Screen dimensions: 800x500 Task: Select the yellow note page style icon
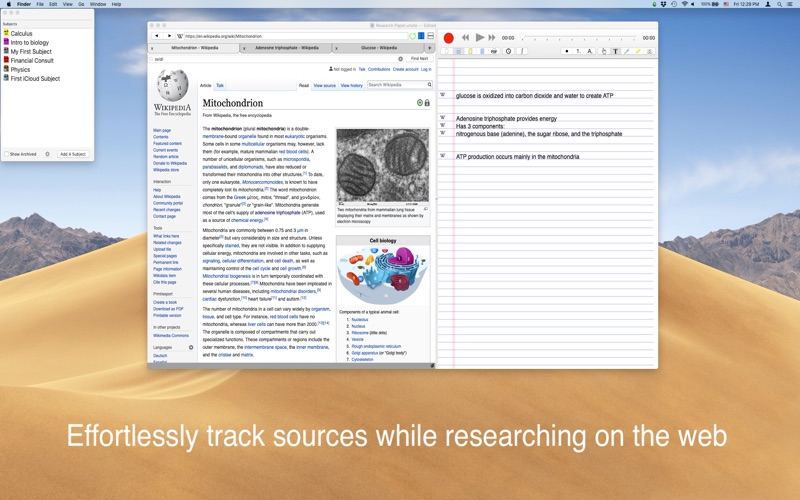[470, 51]
